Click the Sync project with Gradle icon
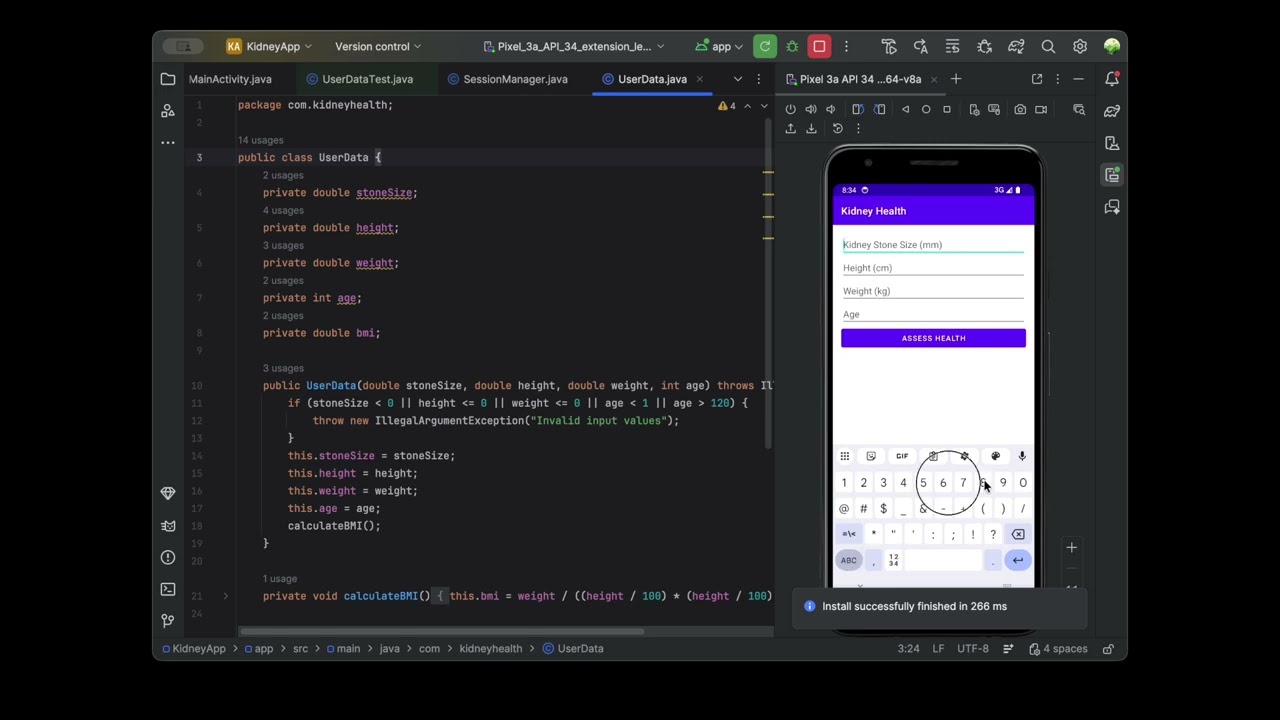This screenshot has width=1280, height=720. pyautogui.click(x=1016, y=46)
